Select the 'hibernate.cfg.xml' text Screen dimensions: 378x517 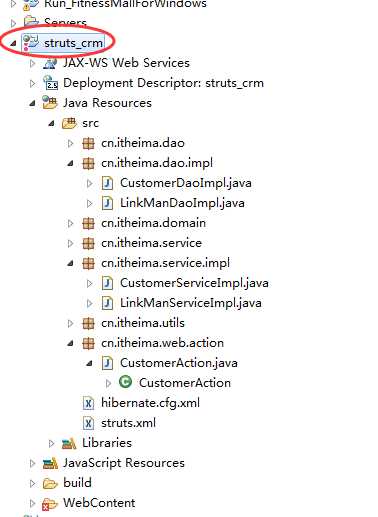point(150,403)
